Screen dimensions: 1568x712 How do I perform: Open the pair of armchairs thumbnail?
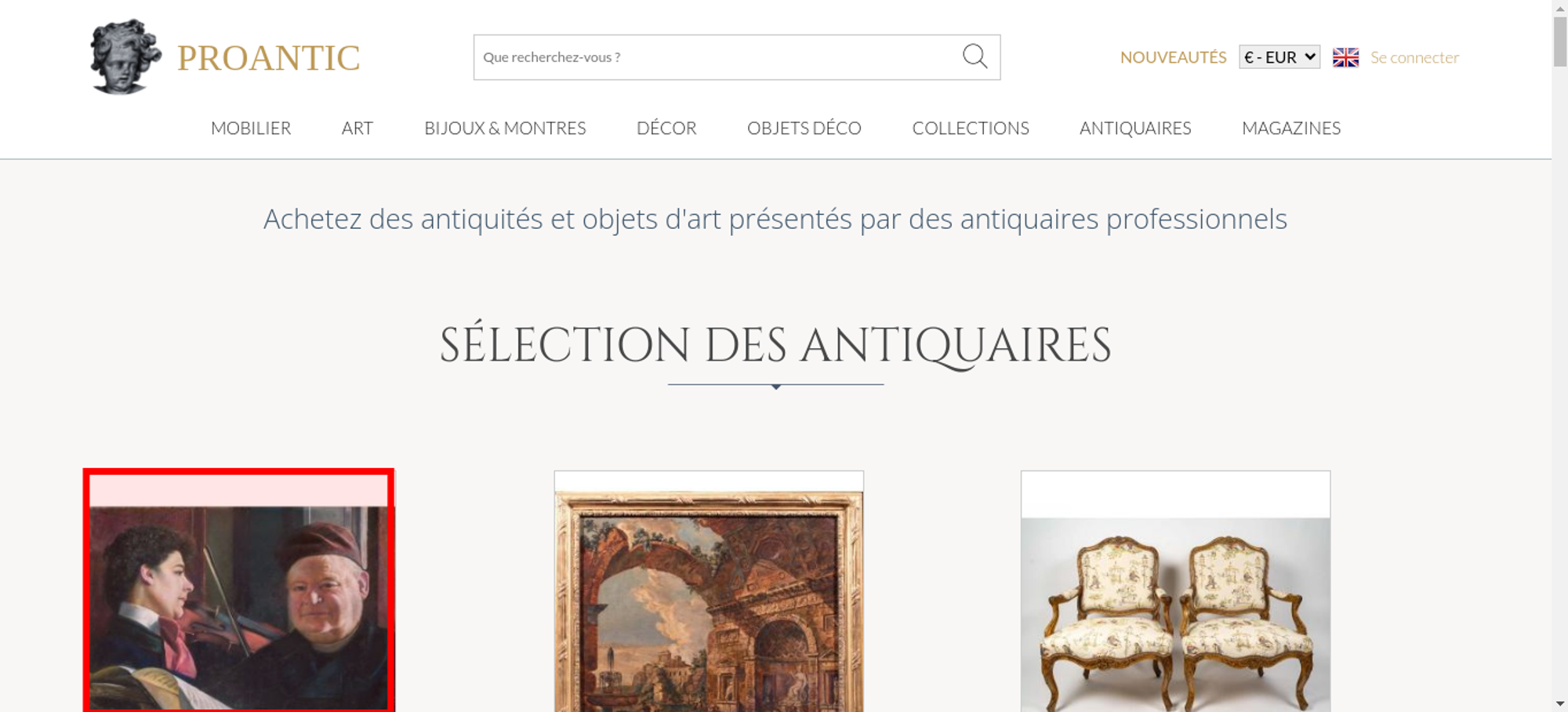pyautogui.click(x=1175, y=591)
